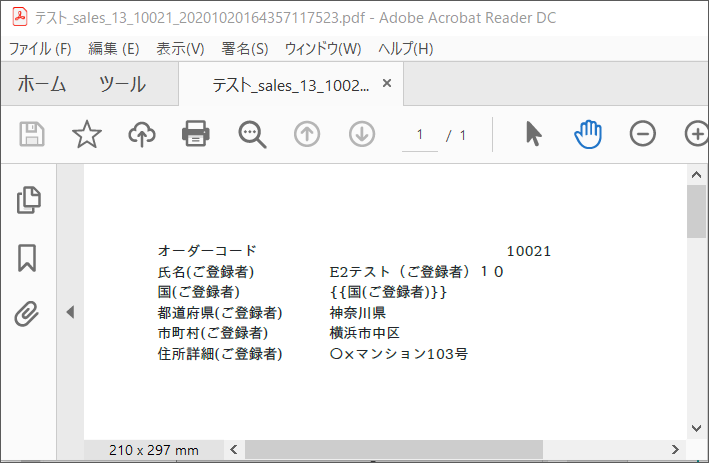The height and width of the screenshot is (463, 709).
Task: Open the attachments paperclip panel
Action: [27, 315]
